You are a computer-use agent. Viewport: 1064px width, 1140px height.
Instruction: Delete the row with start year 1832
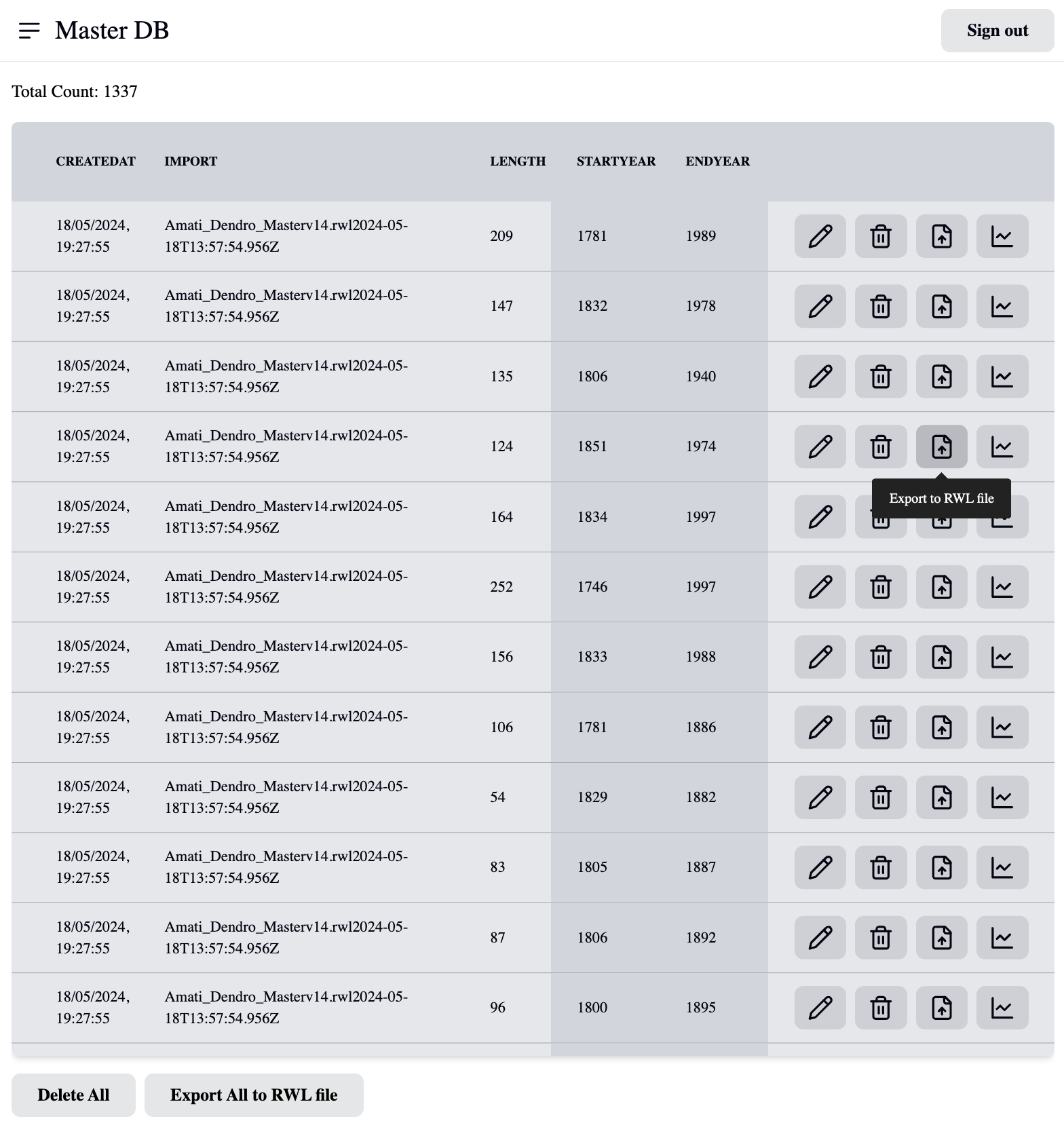click(881, 306)
